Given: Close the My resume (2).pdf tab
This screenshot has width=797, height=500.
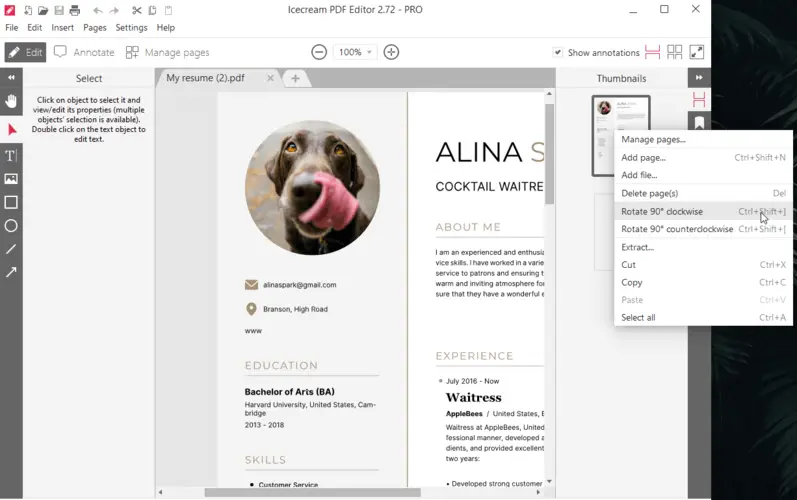Looking at the screenshot, I should tap(270, 78).
